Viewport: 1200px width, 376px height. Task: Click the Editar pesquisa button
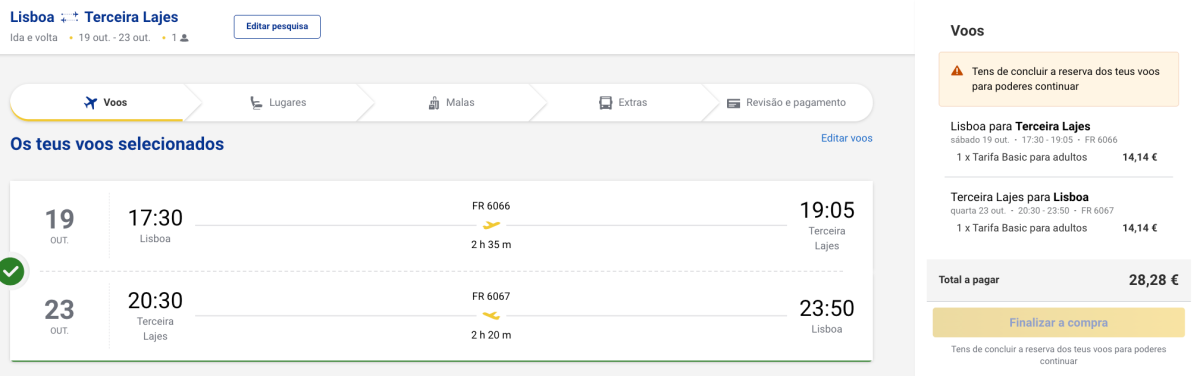coord(277,26)
